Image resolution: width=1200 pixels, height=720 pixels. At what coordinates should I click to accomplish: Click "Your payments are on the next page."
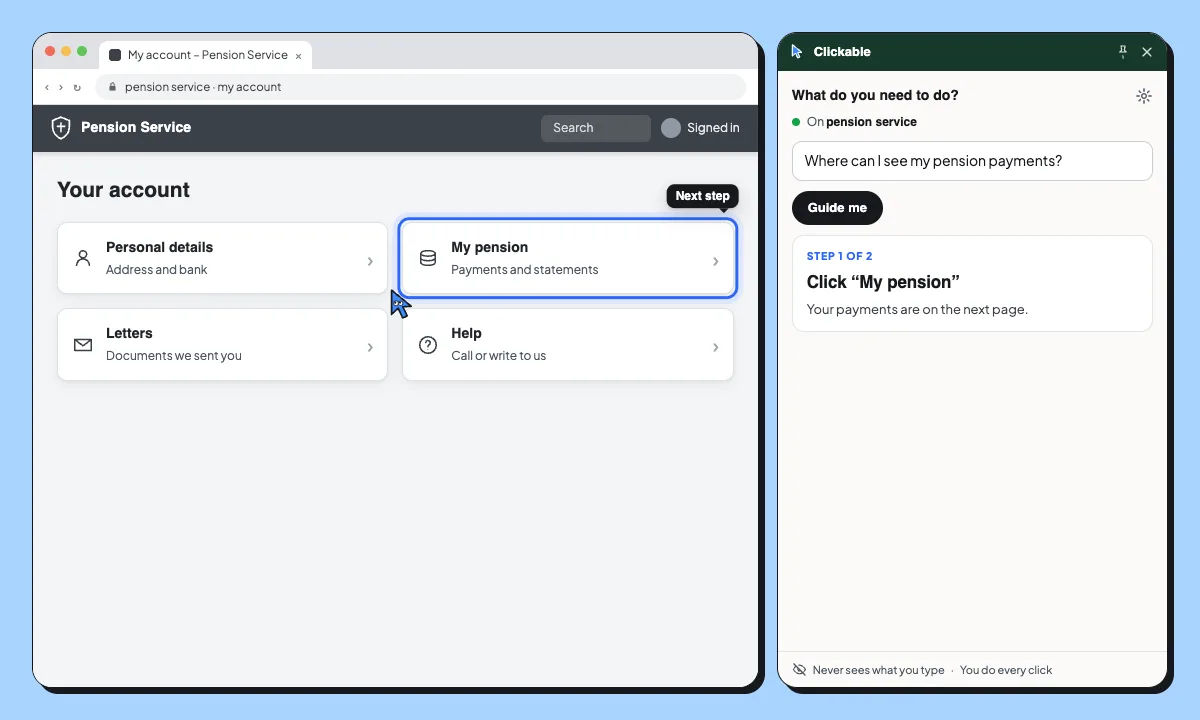click(x=917, y=309)
